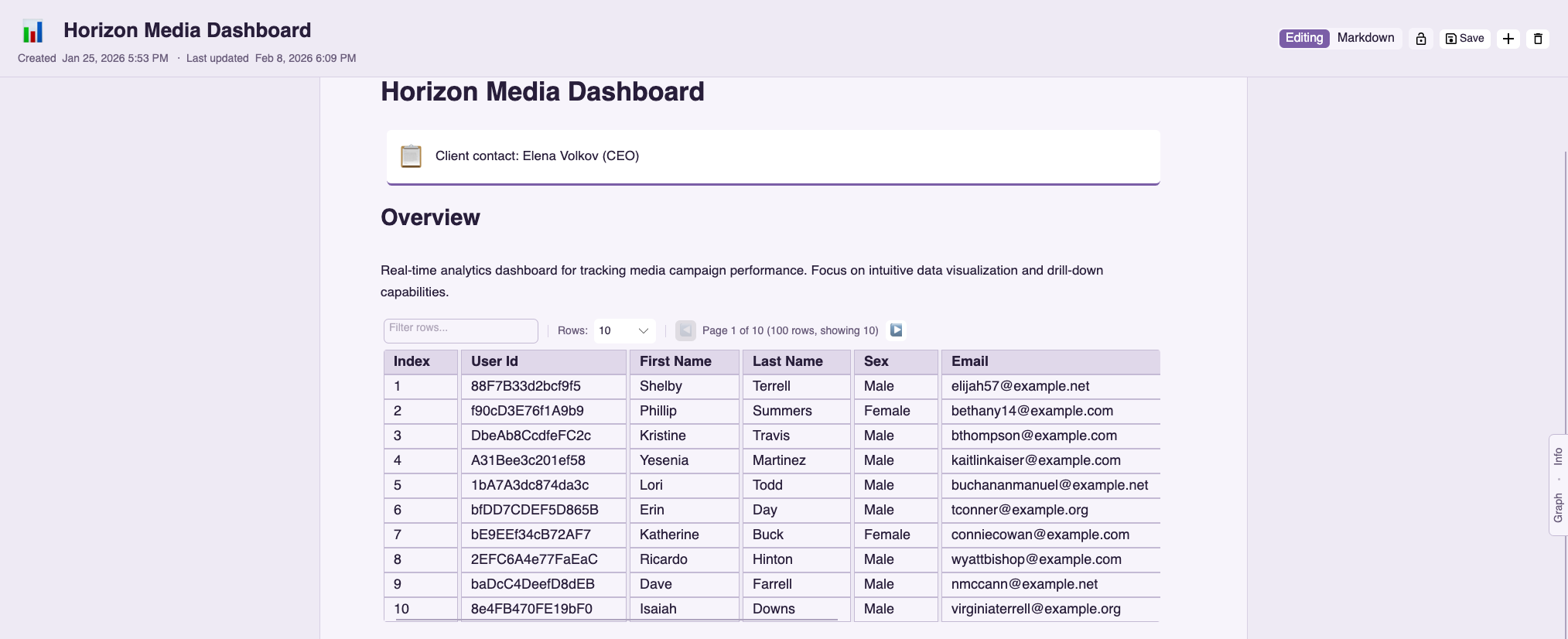The image size is (1568, 639).
Task: Select user id A31Bee3c201ef58 cell
Action: 544,460
